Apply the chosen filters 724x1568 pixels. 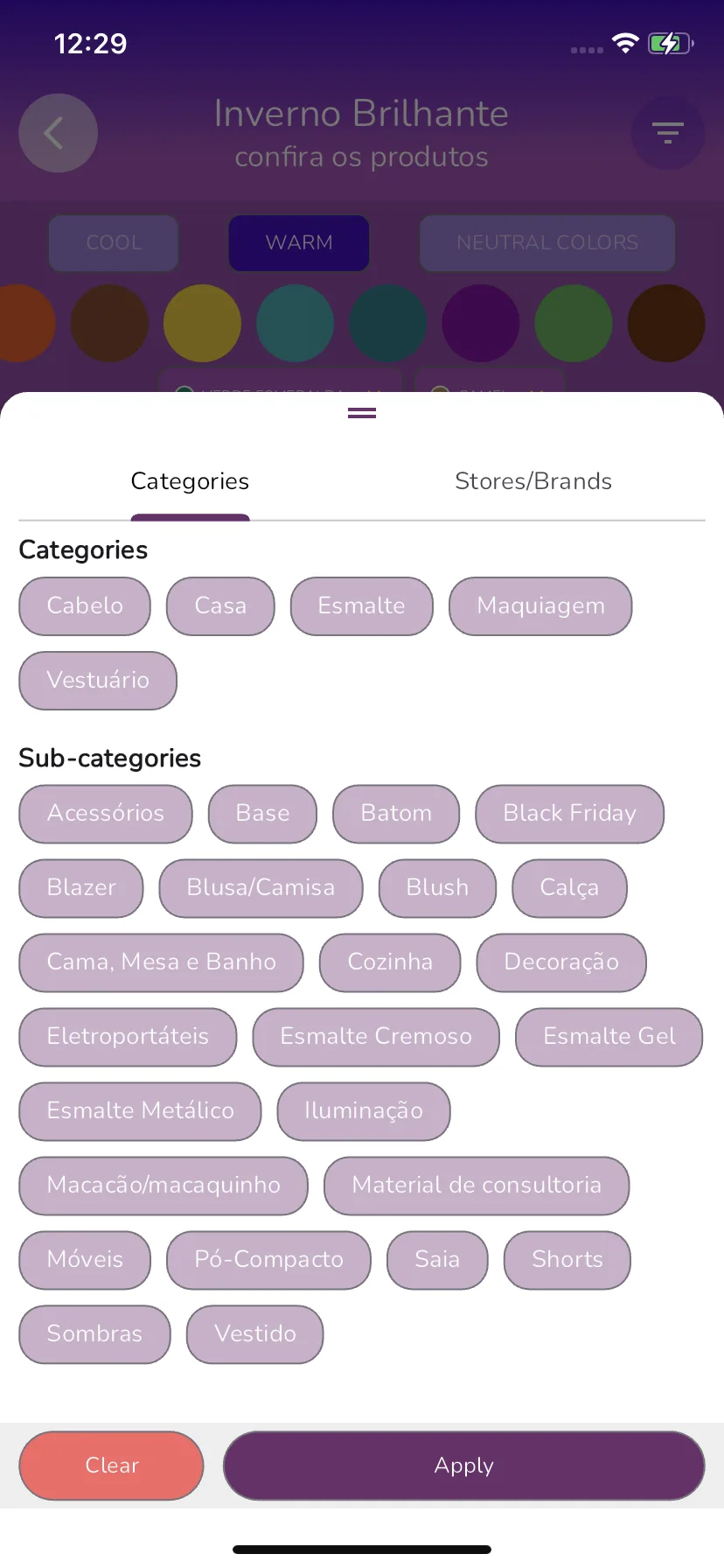(464, 1466)
